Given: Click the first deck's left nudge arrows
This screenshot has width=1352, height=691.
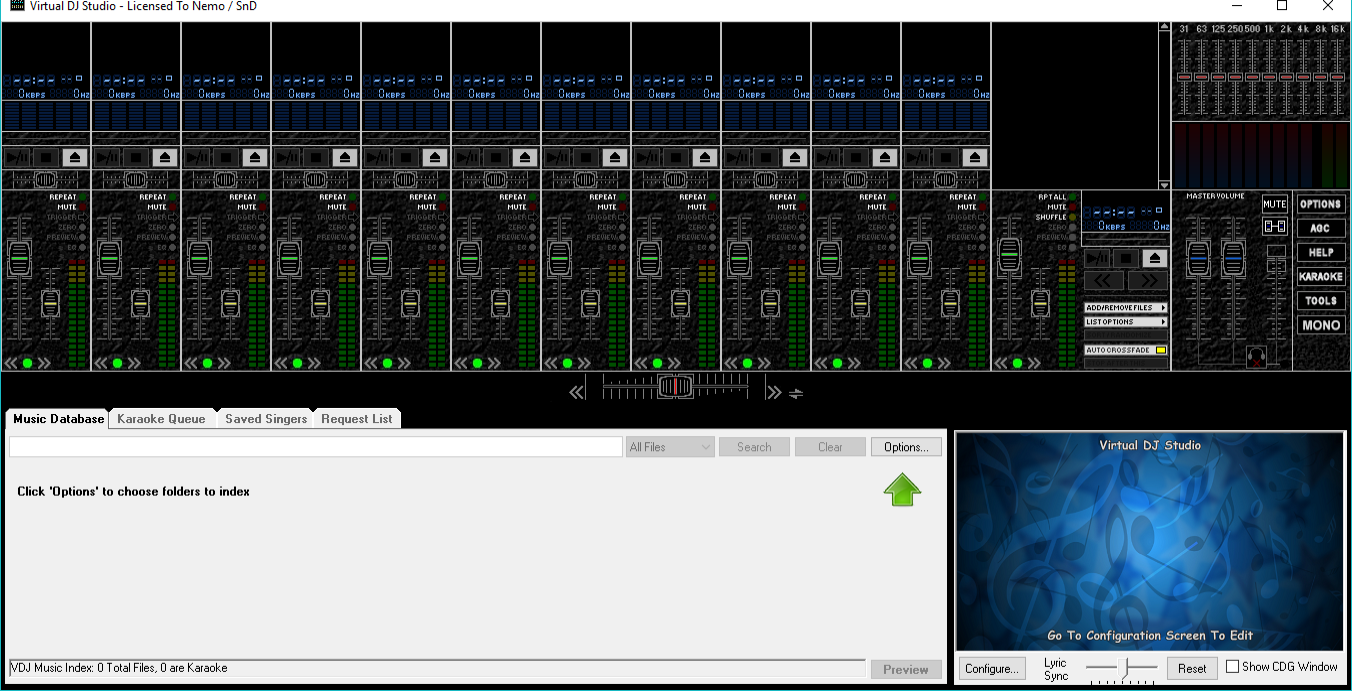Looking at the screenshot, I should [12, 363].
